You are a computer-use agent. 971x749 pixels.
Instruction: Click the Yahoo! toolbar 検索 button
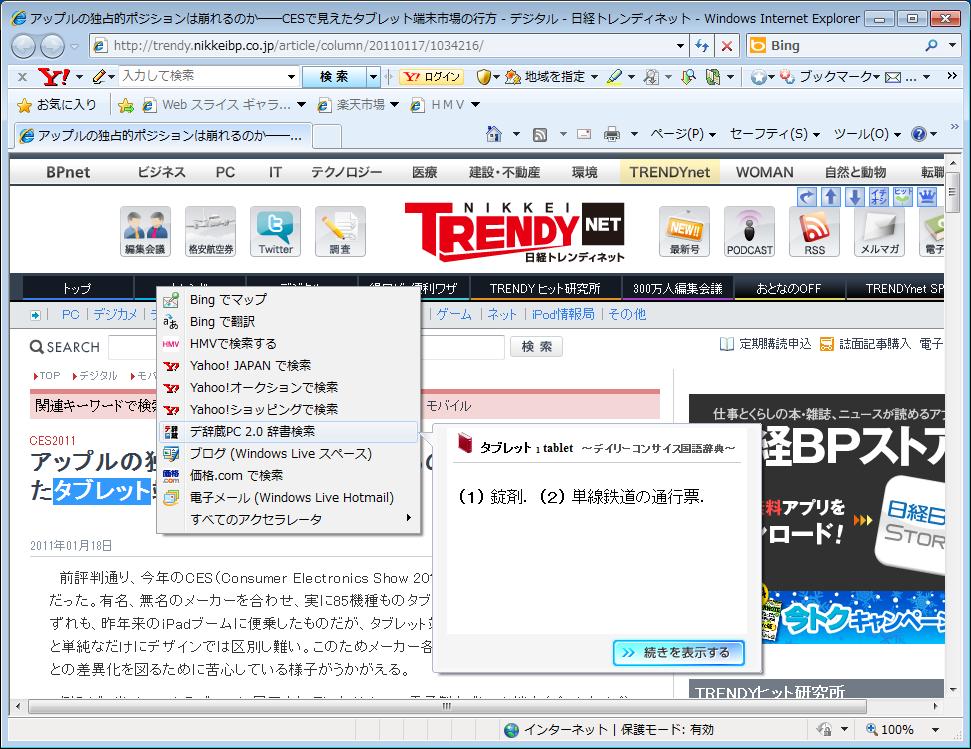tap(334, 77)
